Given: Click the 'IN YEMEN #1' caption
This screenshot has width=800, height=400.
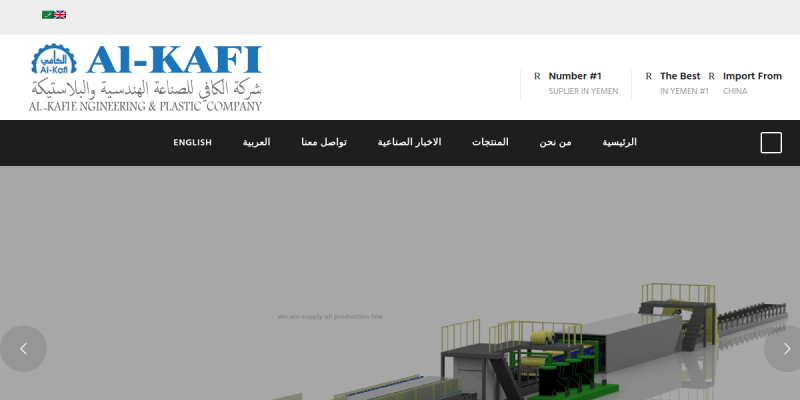Looking at the screenshot, I should coord(684,91).
